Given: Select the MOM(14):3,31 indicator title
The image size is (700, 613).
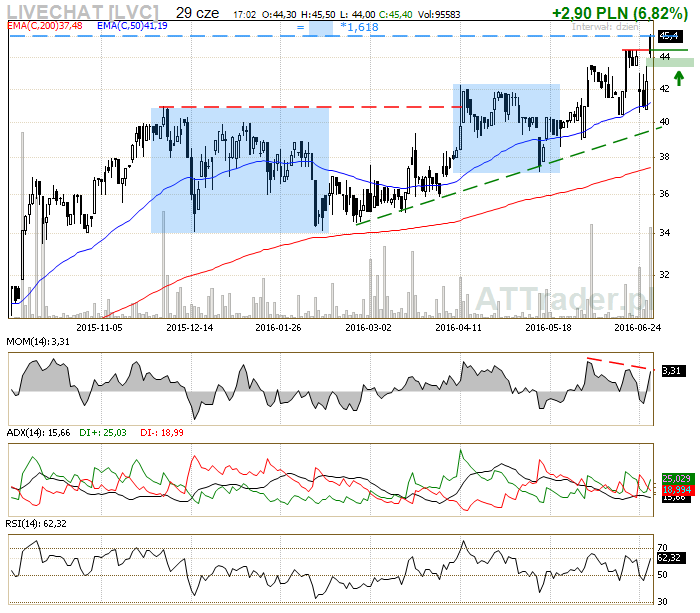Looking at the screenshot, I should click(x=38, y=342).
